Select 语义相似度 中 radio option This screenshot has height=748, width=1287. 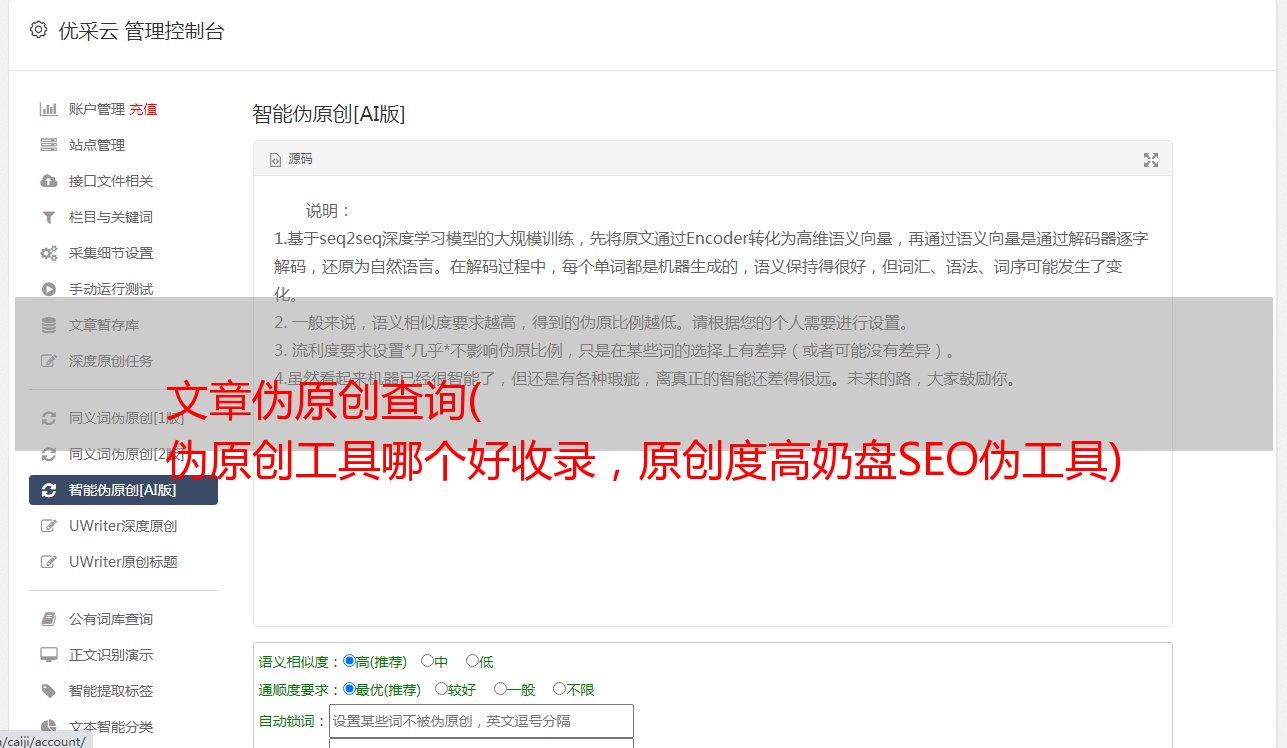tap(427, 661)
